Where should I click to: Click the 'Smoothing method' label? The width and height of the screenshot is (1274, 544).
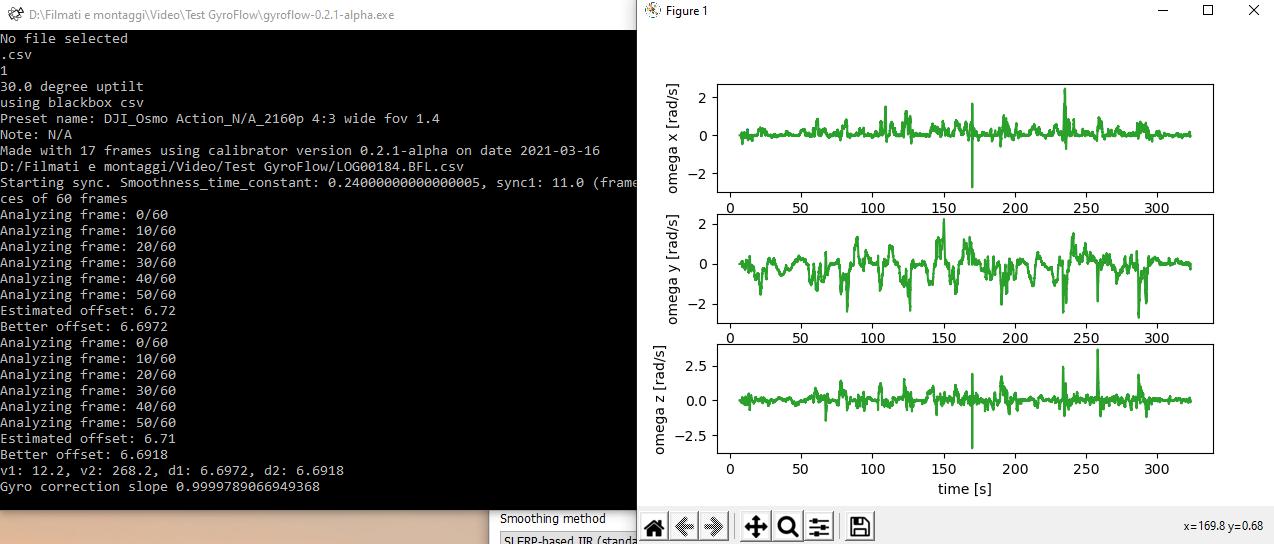pos(553,519)
